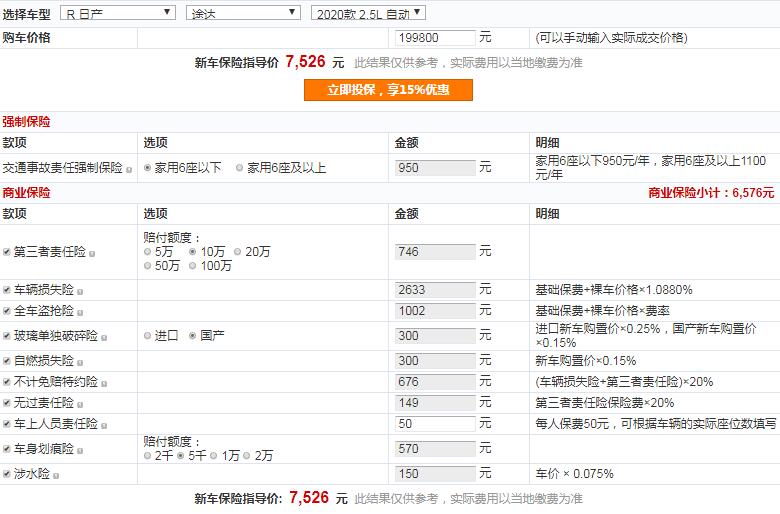Toggle 涉水险 checkbox
The image size is (780, 514).
(x=6, y=474)
